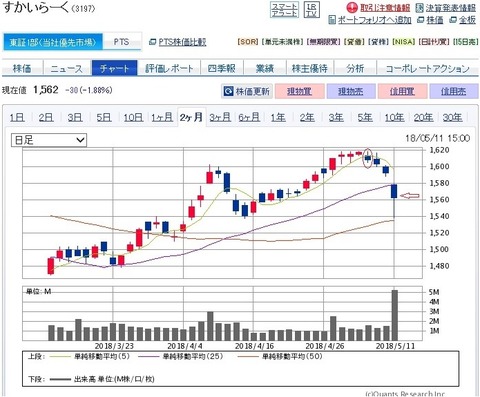Select the 3年 chart period

coord(336,117)
